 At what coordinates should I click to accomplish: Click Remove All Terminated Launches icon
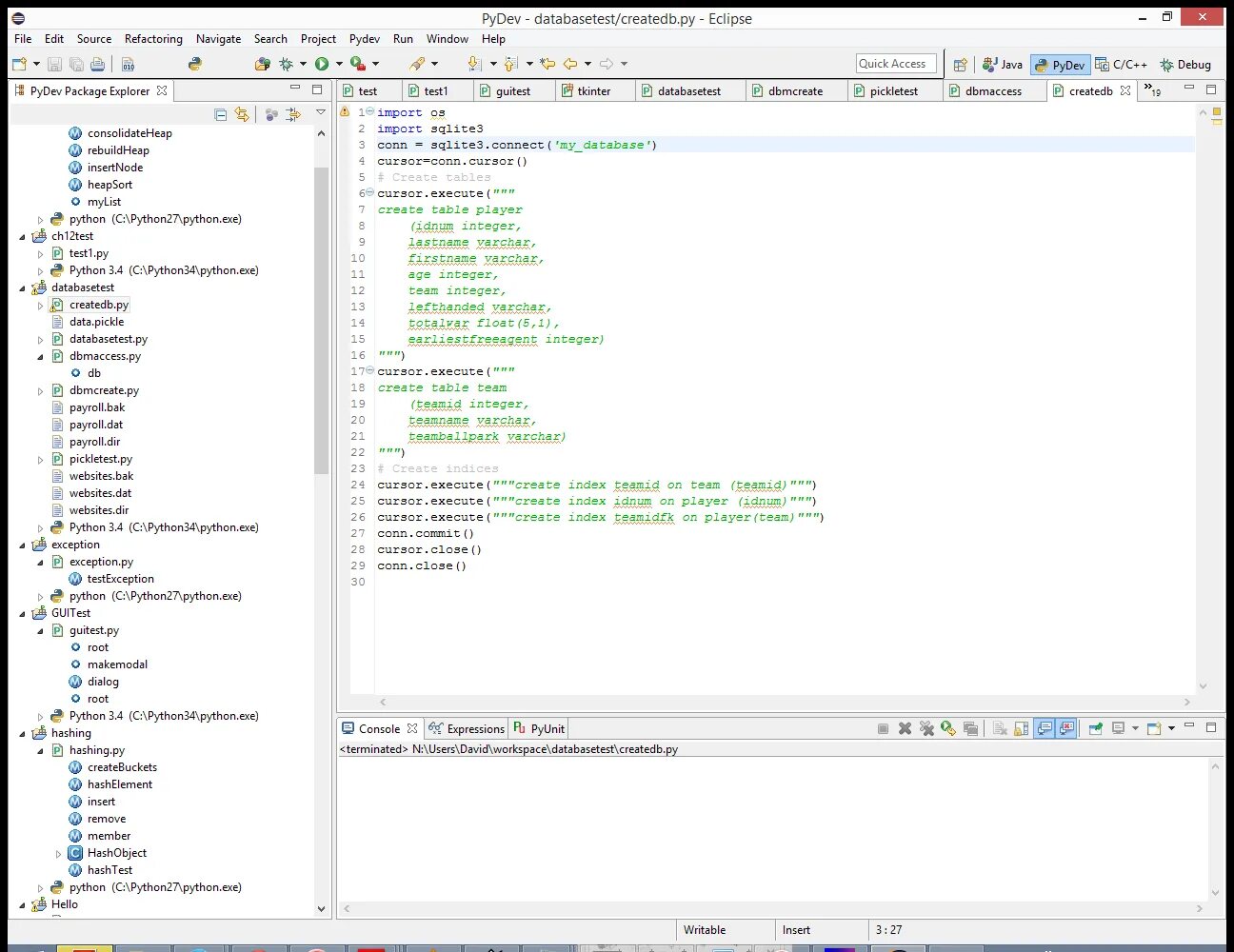tap(926, 728)
